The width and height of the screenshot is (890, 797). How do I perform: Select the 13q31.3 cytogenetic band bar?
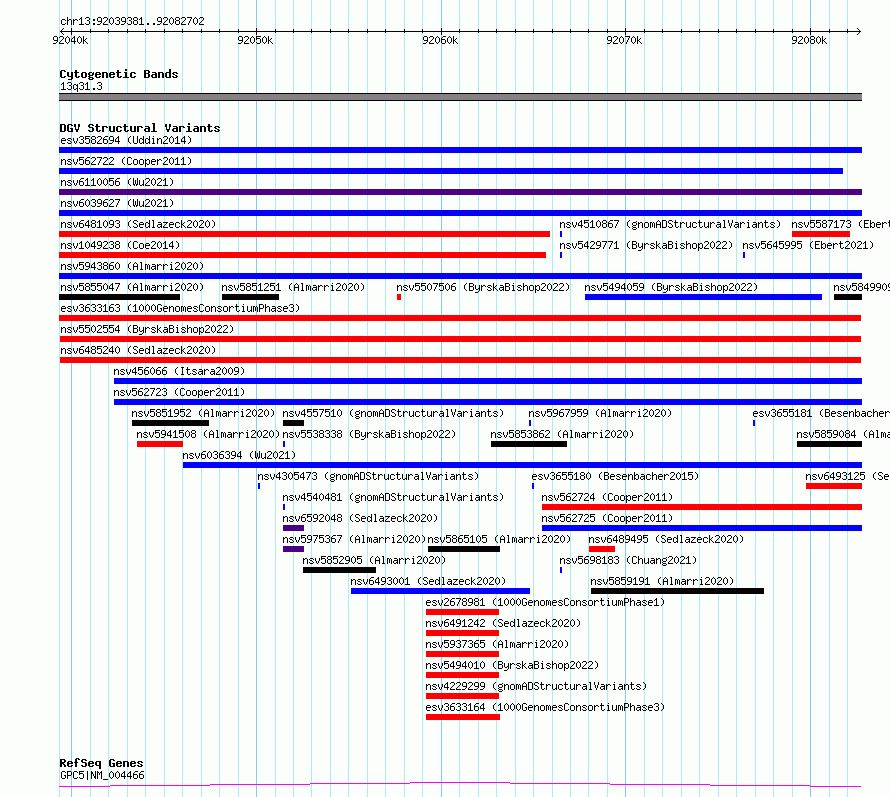click(x=460, y=97)
